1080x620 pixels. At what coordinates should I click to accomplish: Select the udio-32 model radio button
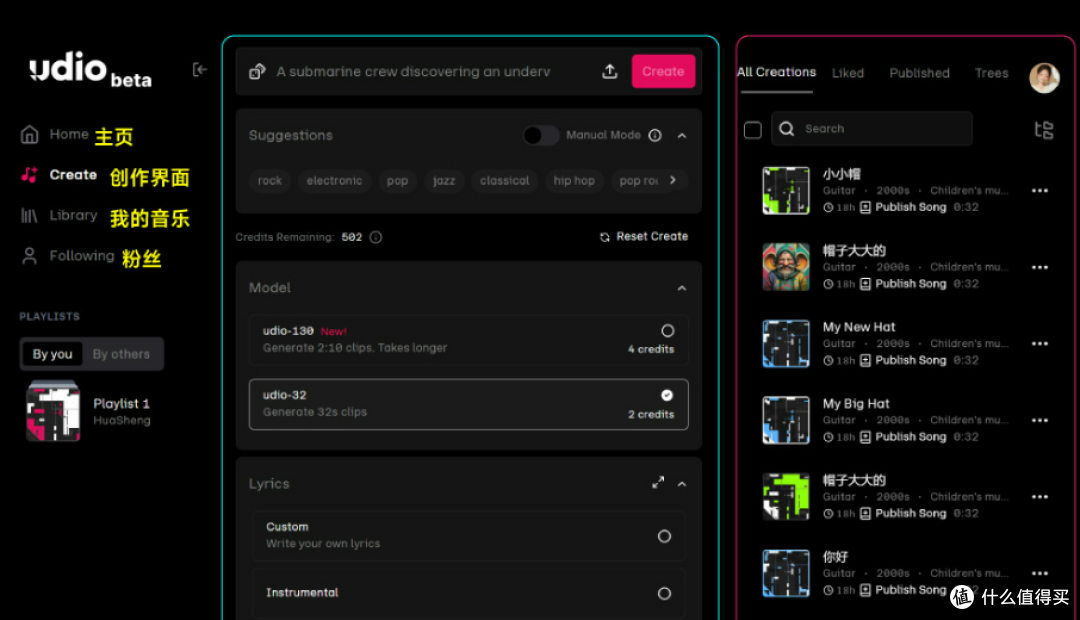click(667, 395)
